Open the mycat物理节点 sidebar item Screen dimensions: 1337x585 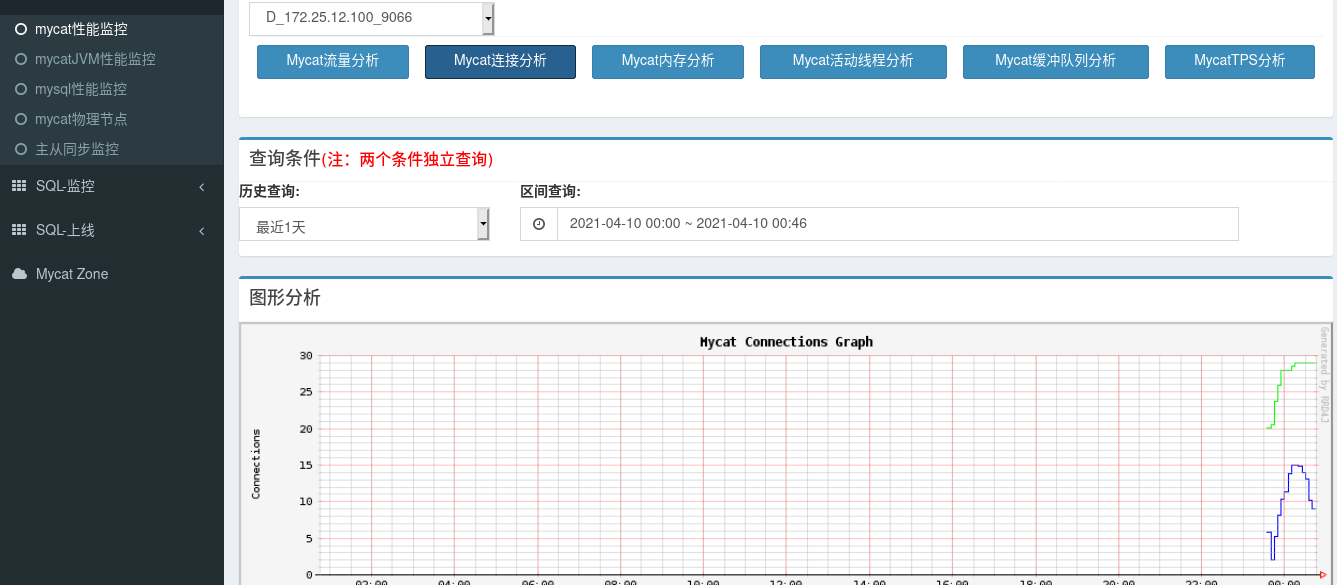[x=112, y=119]
